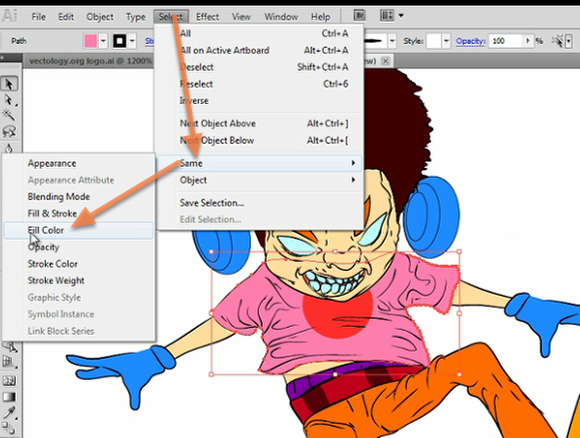
Task: Click the pink fill color swatch
Action: coord(91,41)
